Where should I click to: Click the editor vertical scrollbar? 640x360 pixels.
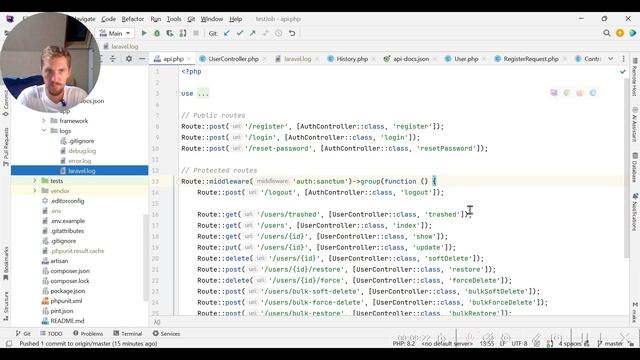click(628, 167)
